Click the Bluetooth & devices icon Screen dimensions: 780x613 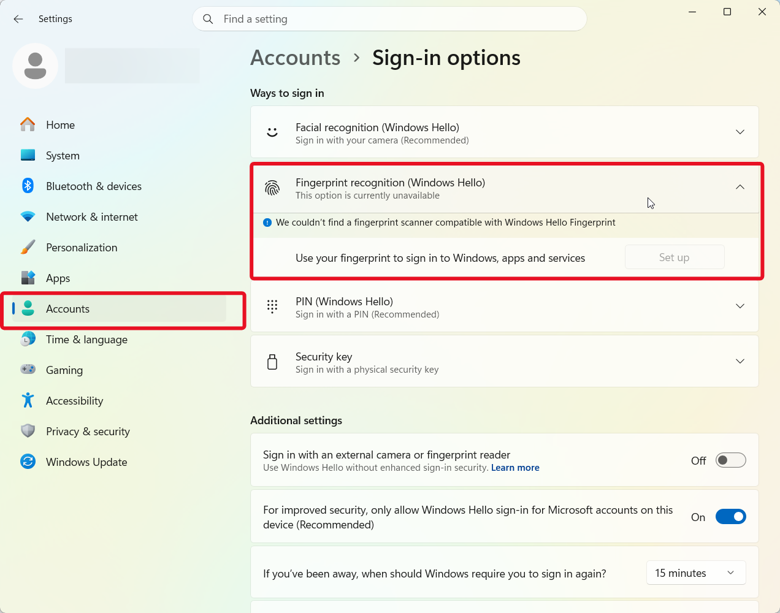click(x=28, y=186)
